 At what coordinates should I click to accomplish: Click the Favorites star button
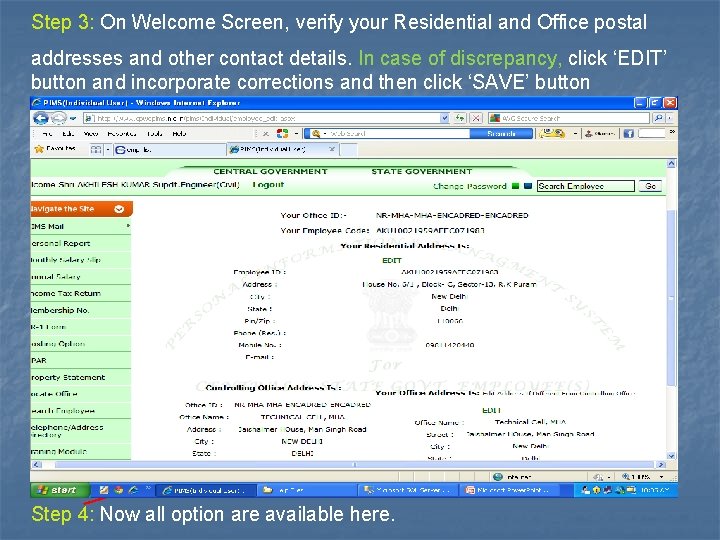point(55,149)
